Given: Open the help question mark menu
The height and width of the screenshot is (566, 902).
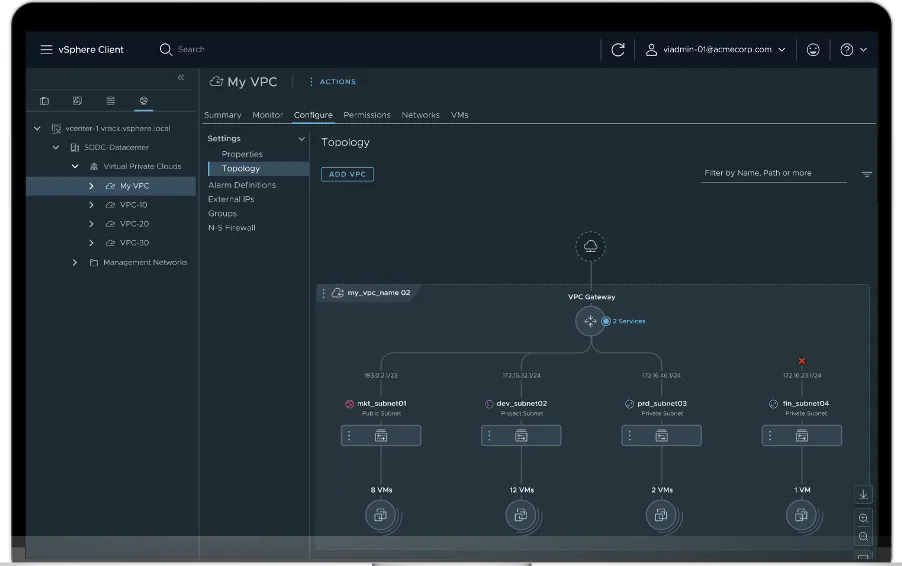Looking at the screenshot, I should pos(853,49).
